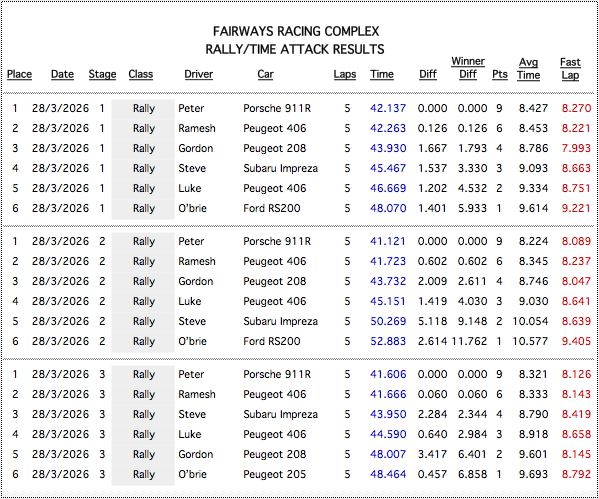Click Ramesh's stage 3 time 41.666
599x499 pixels.
(388, 394)
